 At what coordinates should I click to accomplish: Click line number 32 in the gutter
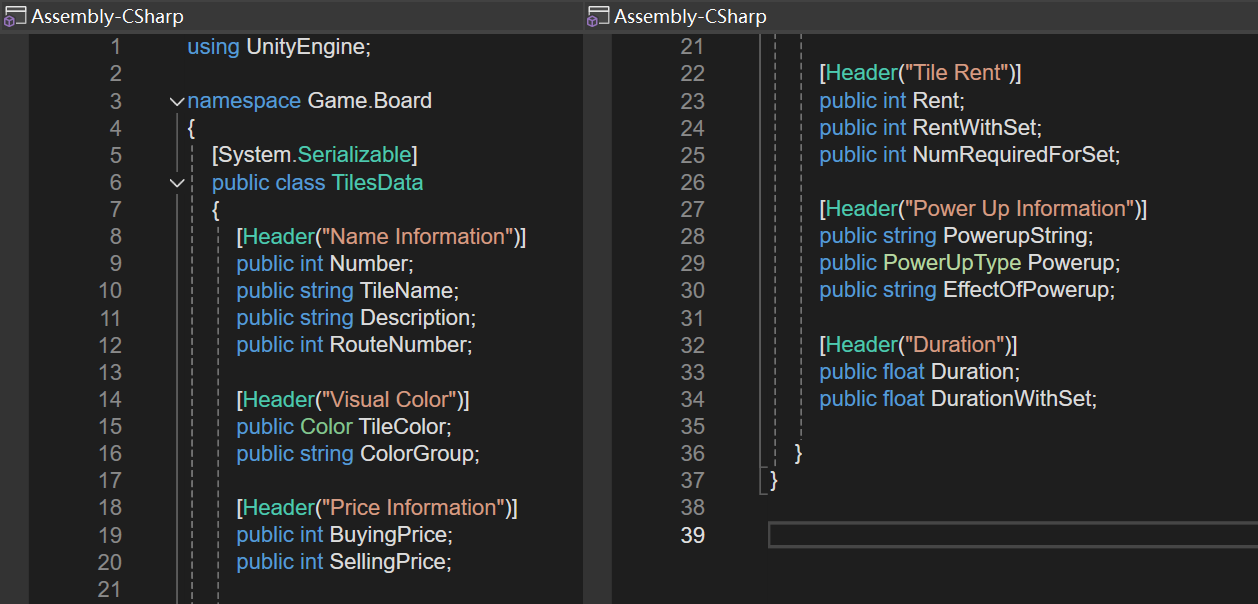[692, 345]
